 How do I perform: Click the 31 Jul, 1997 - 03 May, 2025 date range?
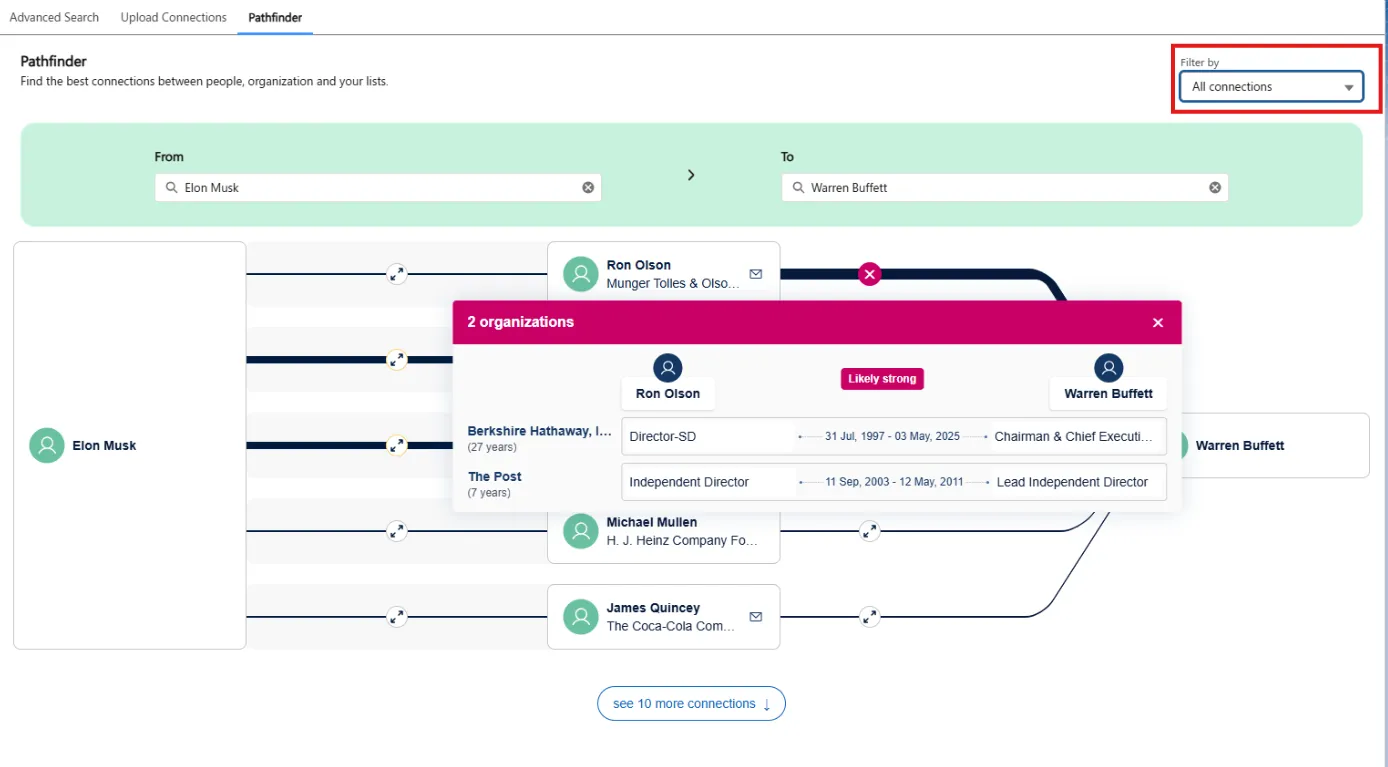click(892, 437)
